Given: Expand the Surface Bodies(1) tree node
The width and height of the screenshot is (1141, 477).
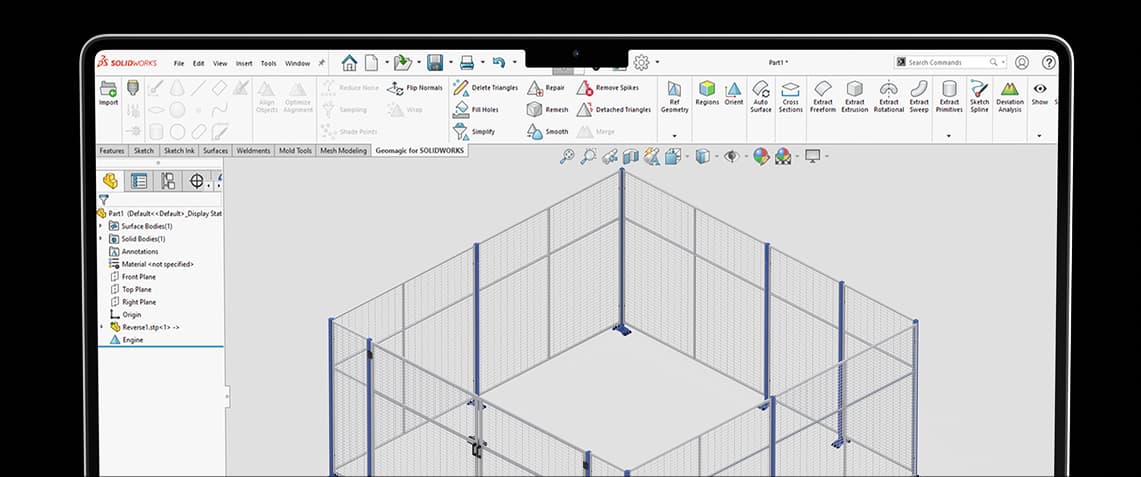Looking at the screenshot, I should click(101, 226).
